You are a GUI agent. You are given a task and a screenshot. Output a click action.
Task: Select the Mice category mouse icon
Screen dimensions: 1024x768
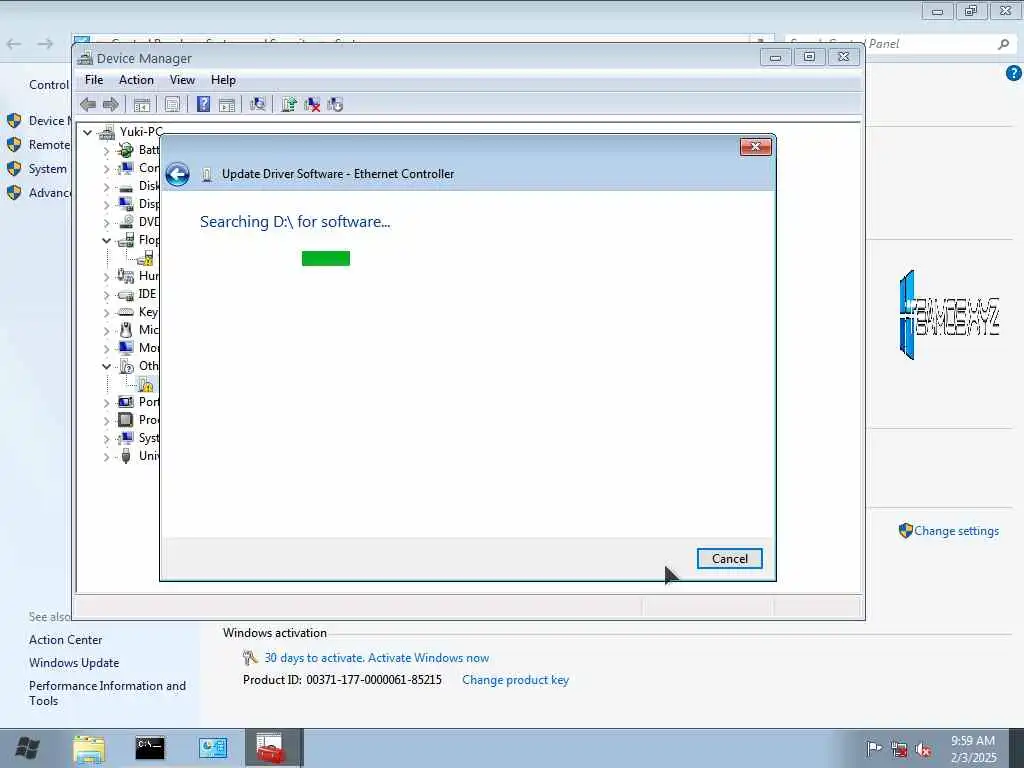pyautogui.click(x=125, y=330)
